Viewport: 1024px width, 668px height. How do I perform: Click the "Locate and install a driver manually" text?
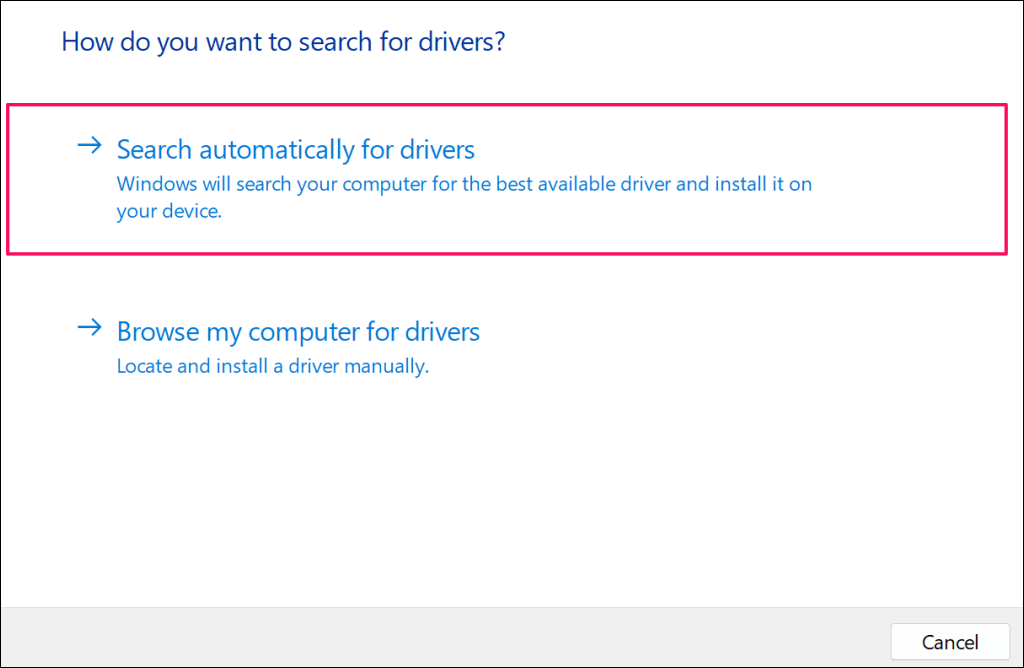[272, 367]
